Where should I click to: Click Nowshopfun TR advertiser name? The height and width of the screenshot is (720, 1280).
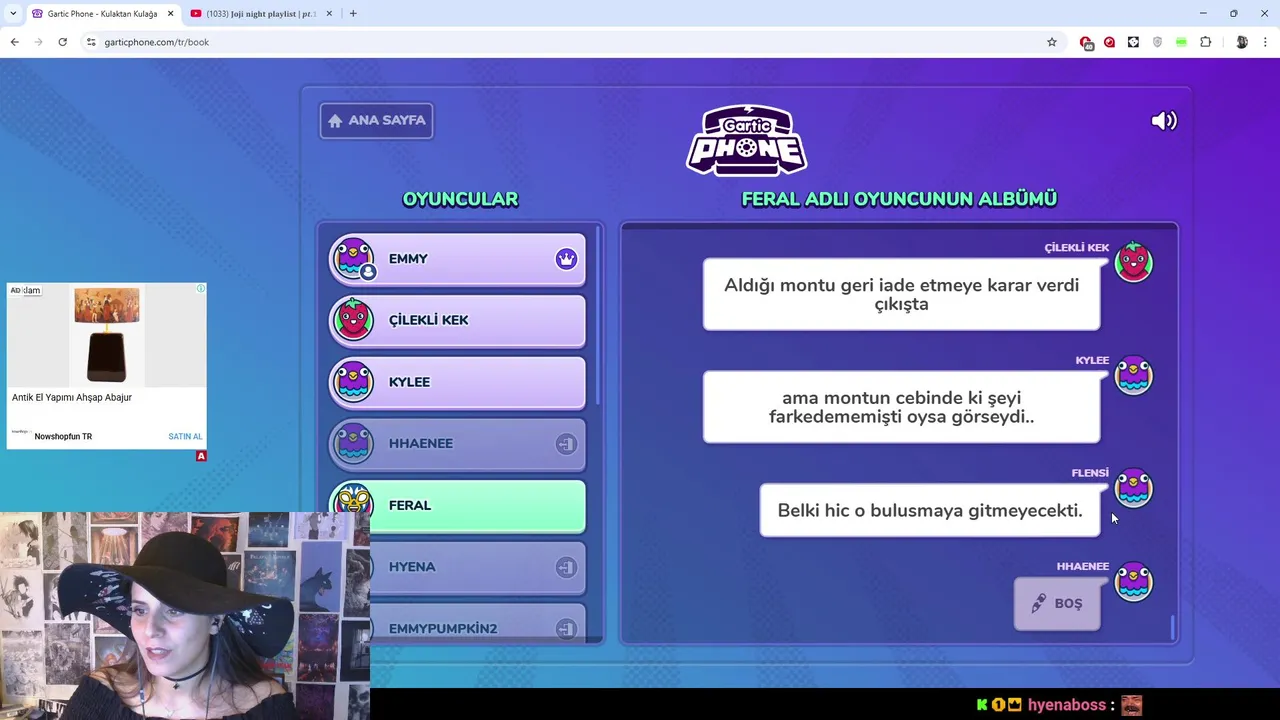click(x=63, y=437)
